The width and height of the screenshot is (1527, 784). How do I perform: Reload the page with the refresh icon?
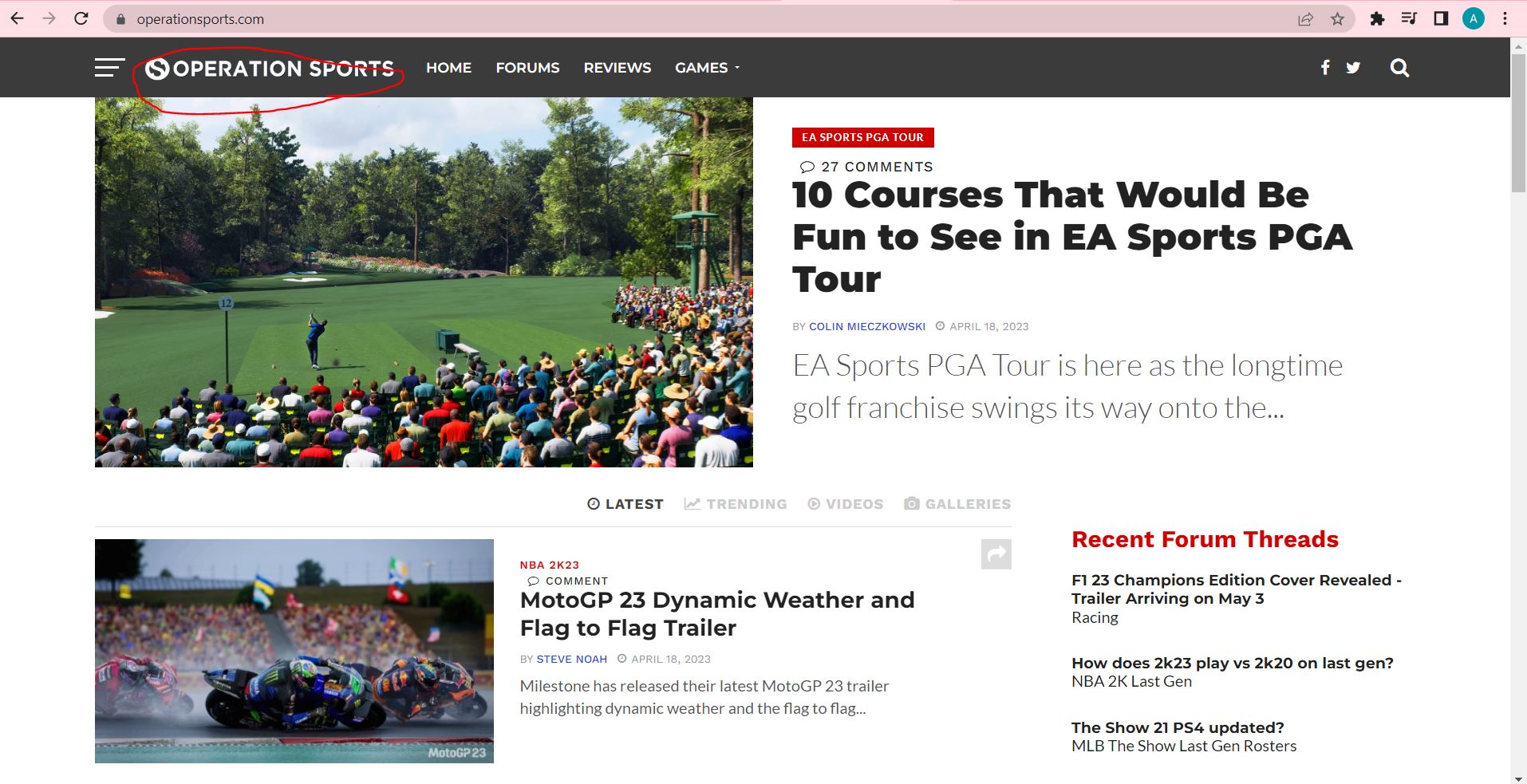click(81, 18)
